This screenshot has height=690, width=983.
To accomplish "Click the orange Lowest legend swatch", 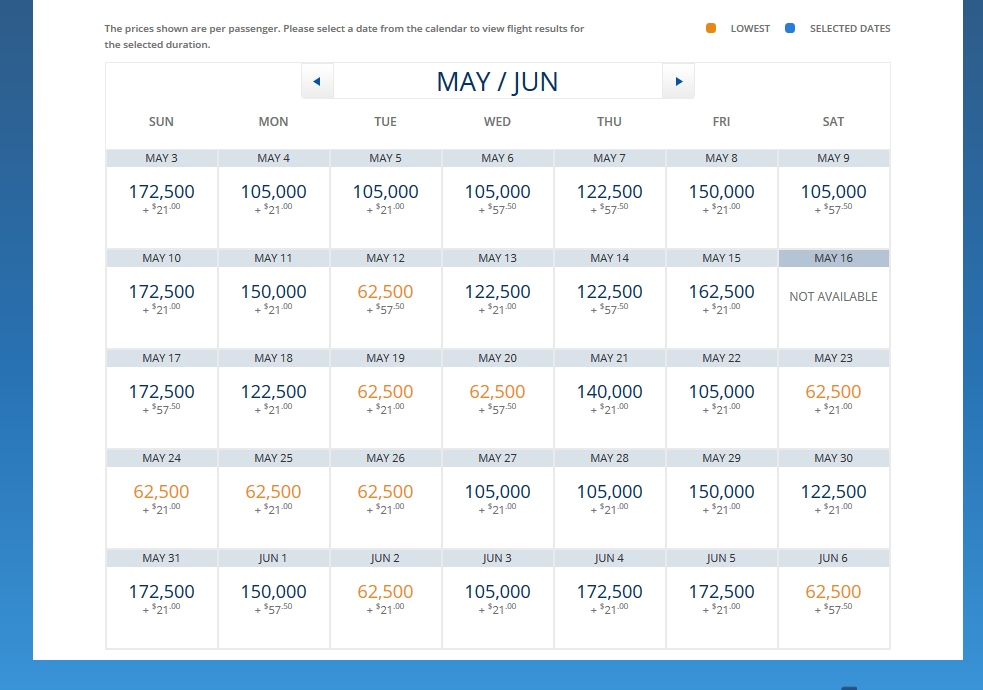I will 711,29.
